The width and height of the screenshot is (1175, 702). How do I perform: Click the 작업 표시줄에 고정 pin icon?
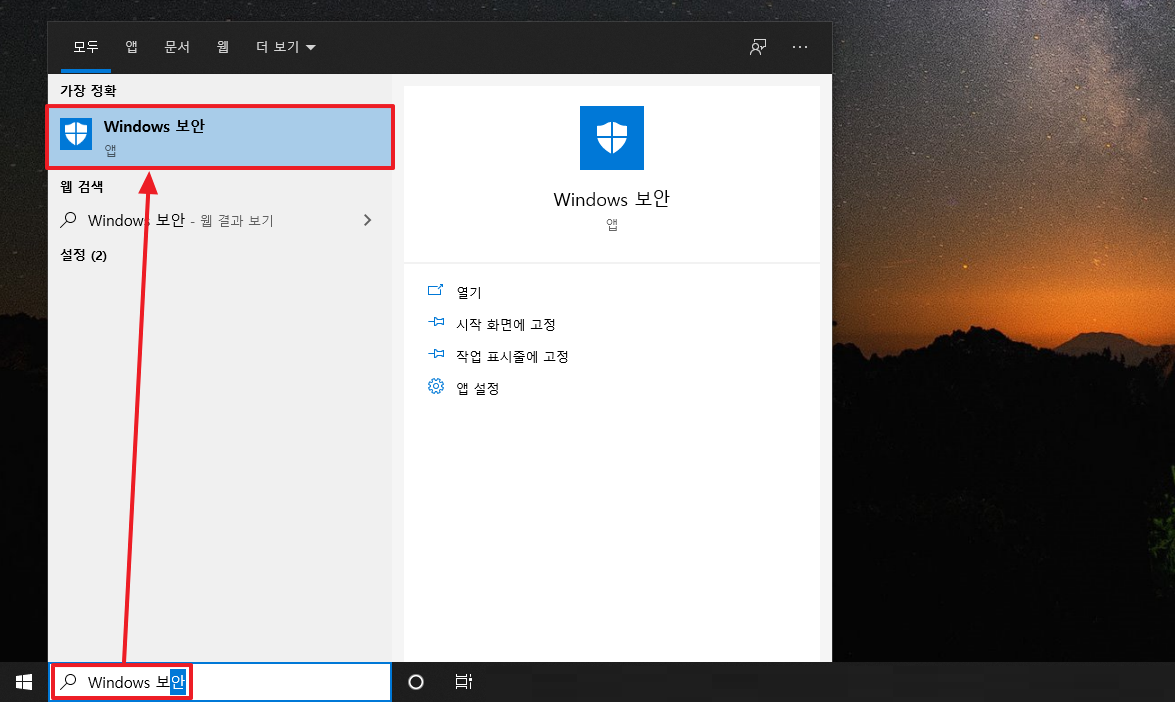click(x=436, y=355)
